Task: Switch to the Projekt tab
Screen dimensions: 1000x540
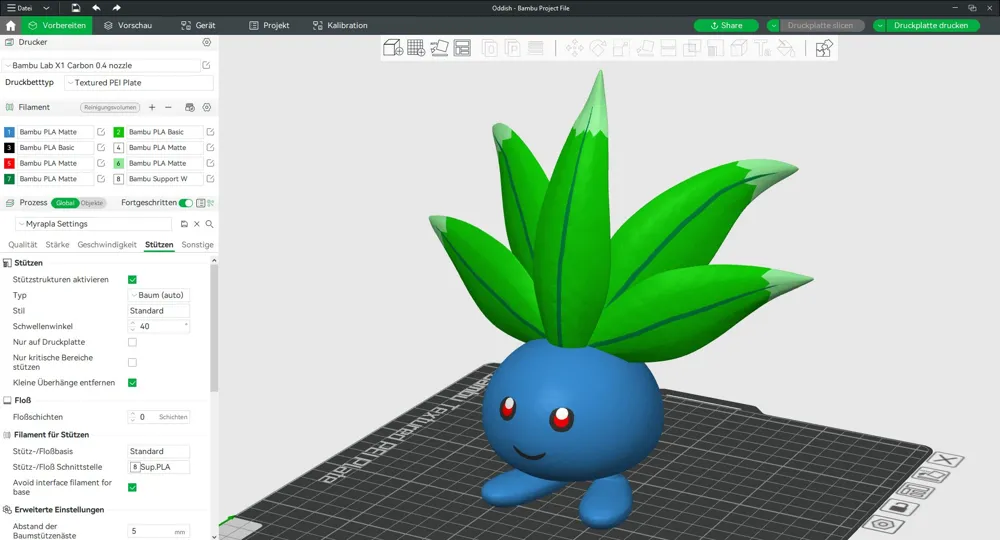Action: (269, 26)
